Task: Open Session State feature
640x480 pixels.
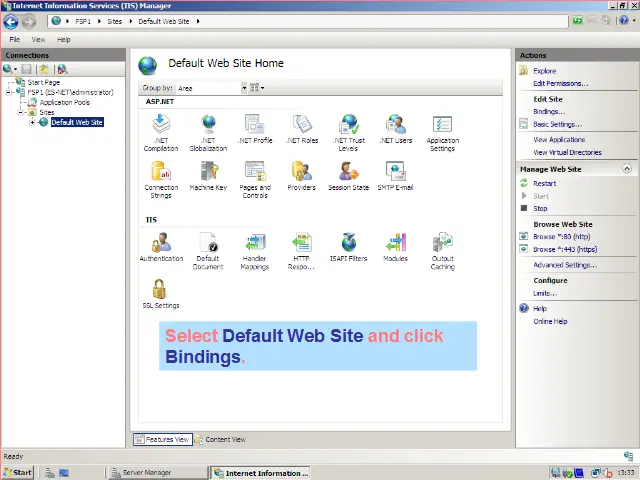Action: tap(349, 176)
